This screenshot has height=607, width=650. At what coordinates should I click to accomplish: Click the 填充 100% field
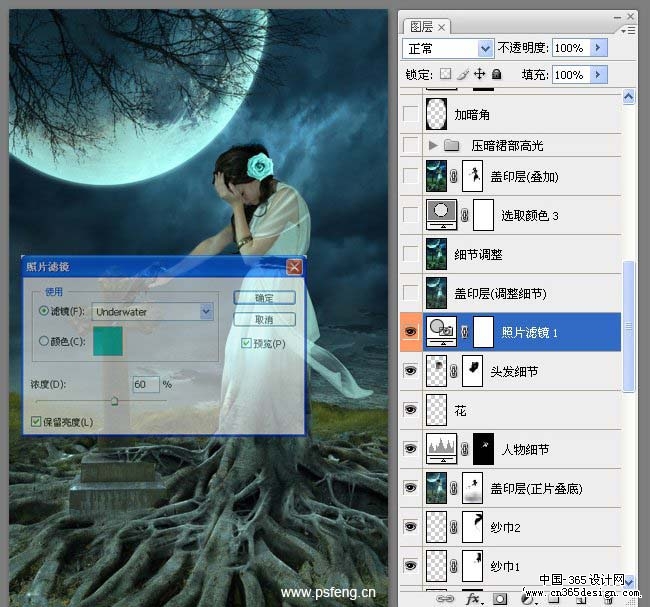pos(572,75)
